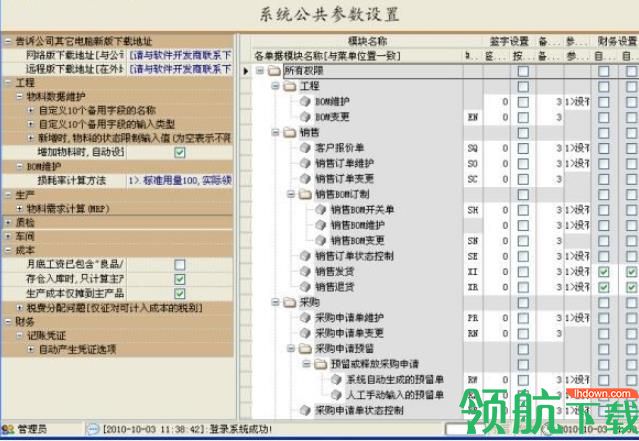Click the folder icon for 采购申请预留
The image size is (639, 441).
click(305, 349)
